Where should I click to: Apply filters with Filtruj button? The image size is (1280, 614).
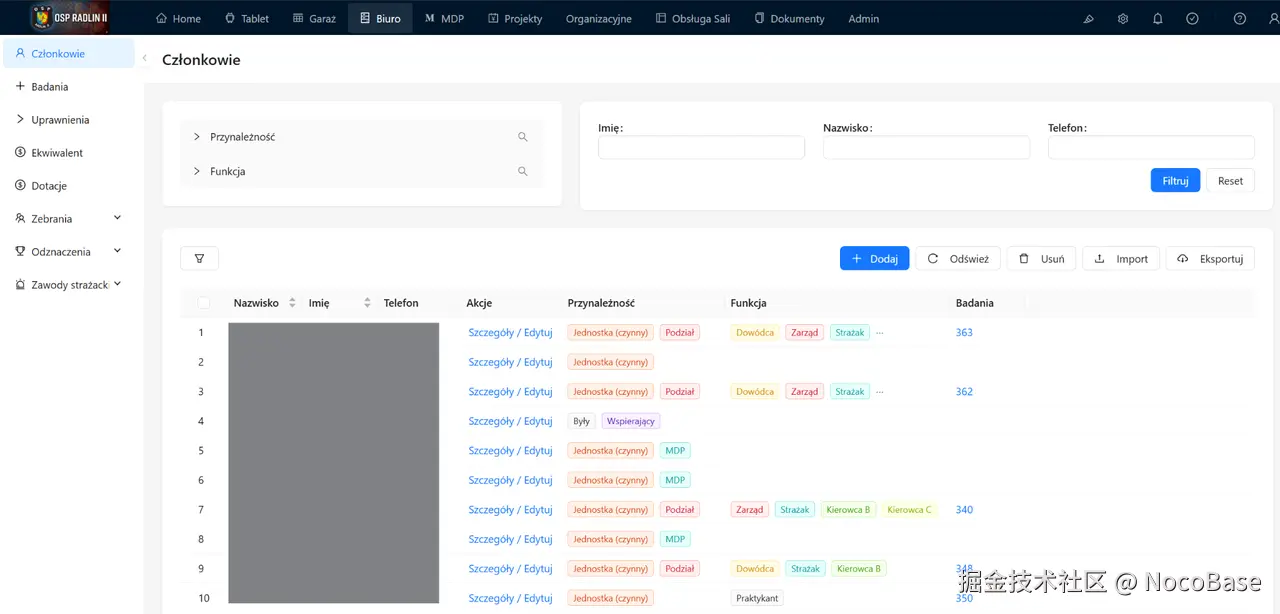(x=1175, y=180)
